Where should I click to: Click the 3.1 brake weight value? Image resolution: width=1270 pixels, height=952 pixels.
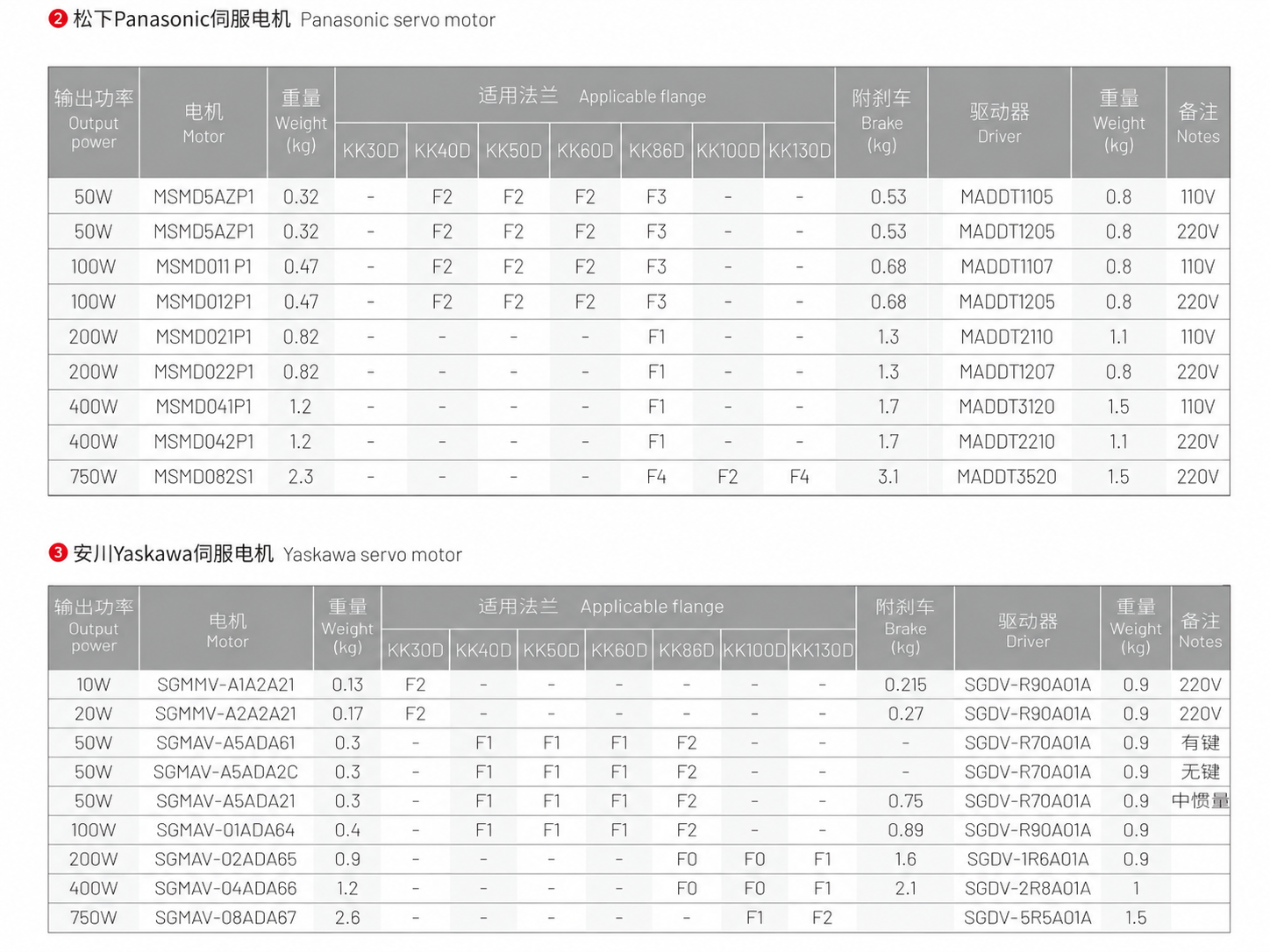(x=888, y=477)
